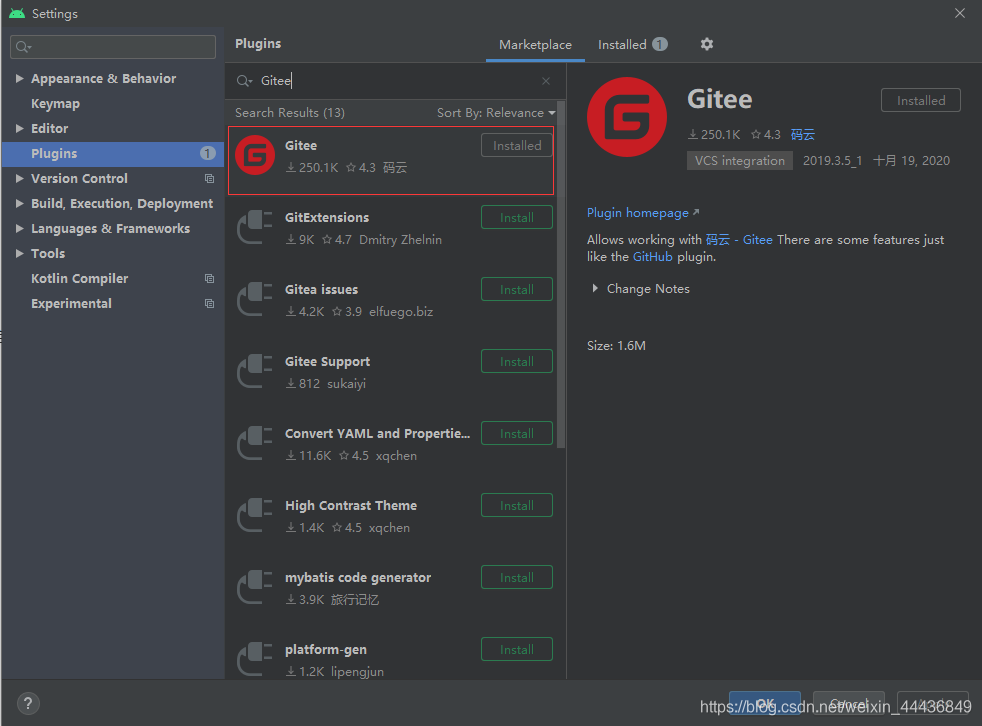Image resolution: width=982 pixels, height=726 pixels.
Task: Click the Android Studio logo in title bar
Action: [x=17, y=13]
